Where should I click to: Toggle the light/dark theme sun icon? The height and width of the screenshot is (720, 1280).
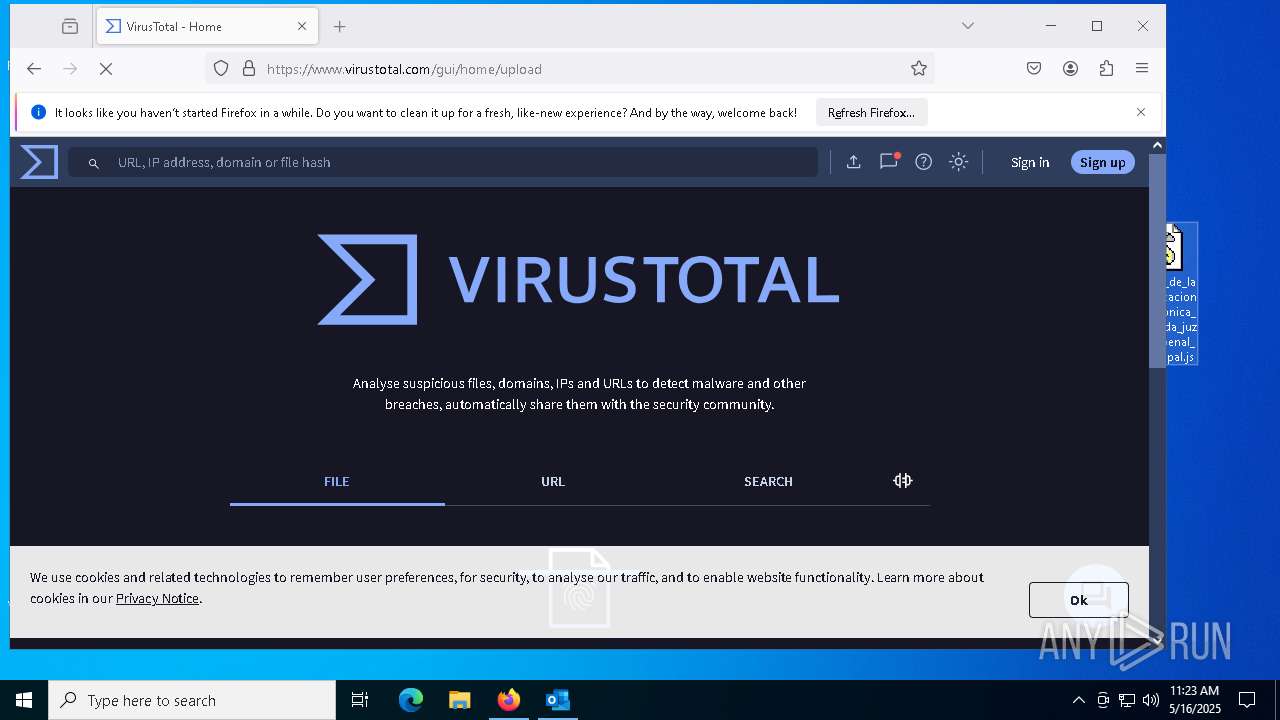coord(959,162)
